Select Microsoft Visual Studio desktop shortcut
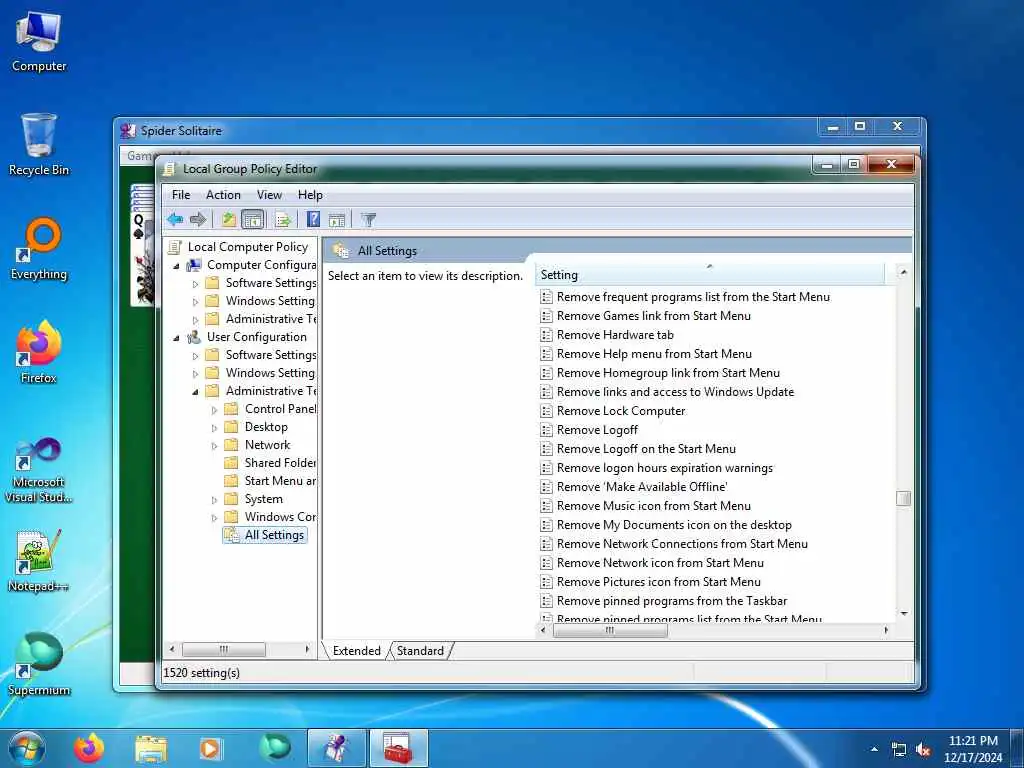Screen dimensions: 1024x768 [39, 470]
